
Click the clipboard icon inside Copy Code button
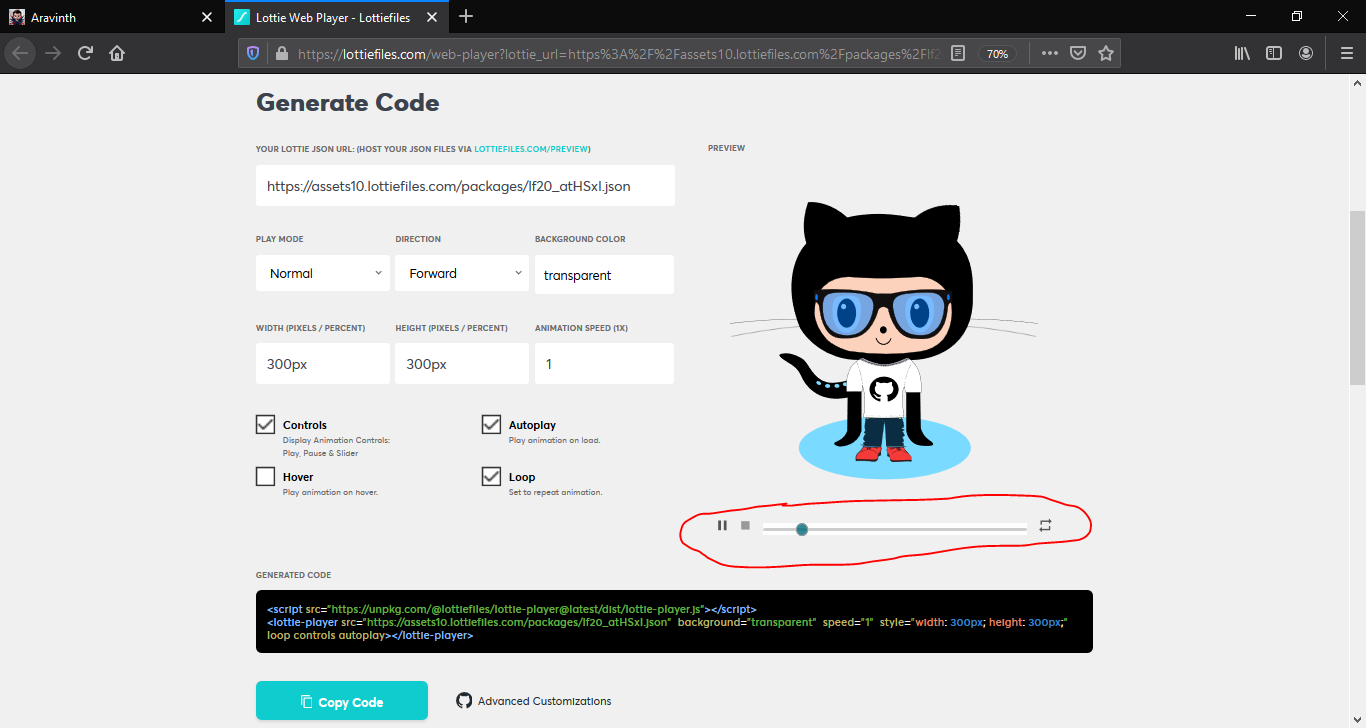[x=308, y=700]
